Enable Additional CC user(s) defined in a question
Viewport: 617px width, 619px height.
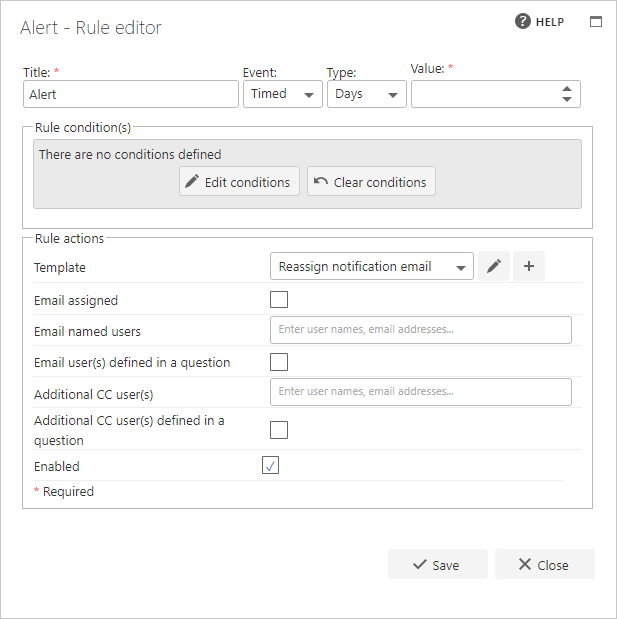(279, 430)
